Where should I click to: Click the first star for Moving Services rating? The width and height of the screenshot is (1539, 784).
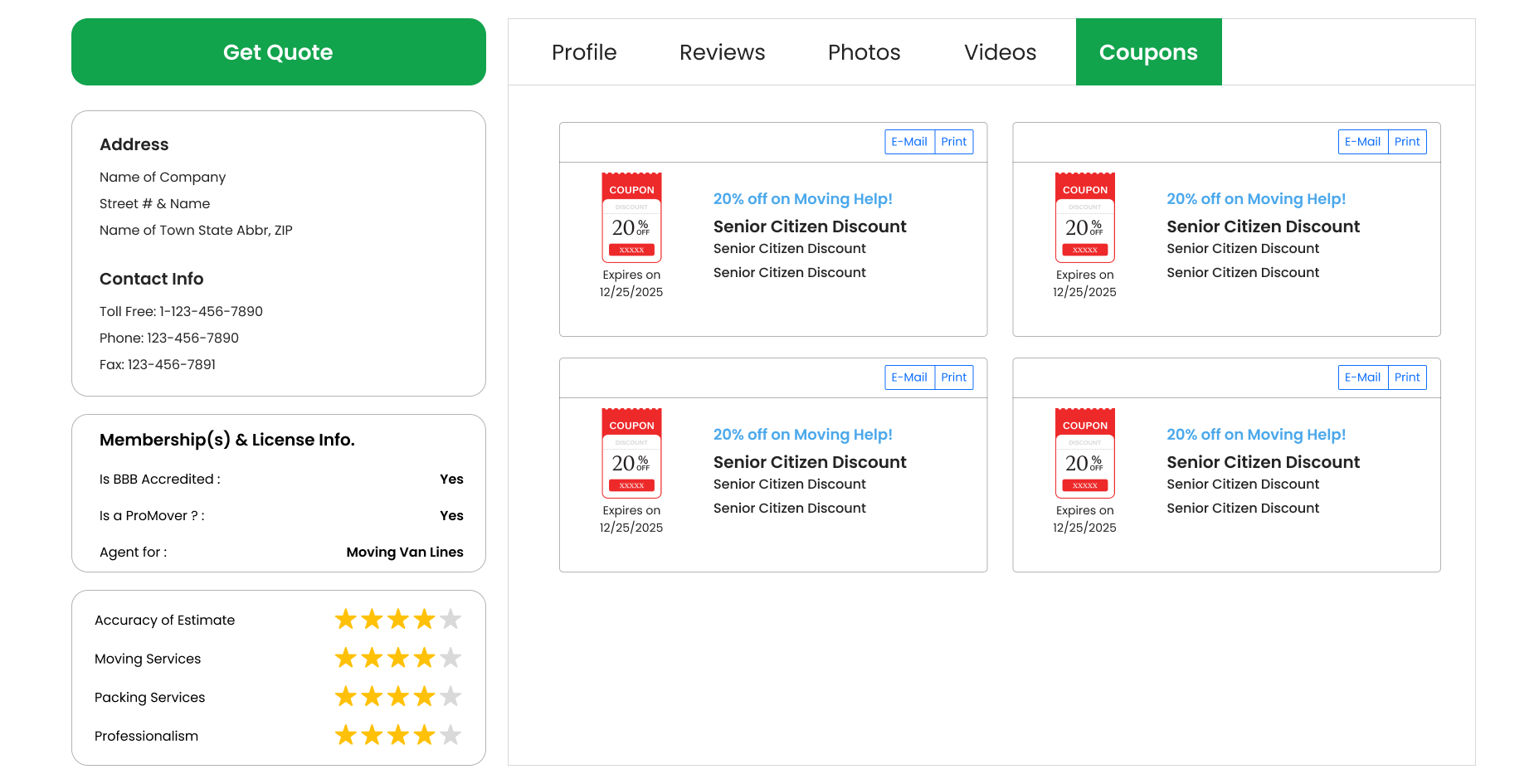[x=346, y=657]
